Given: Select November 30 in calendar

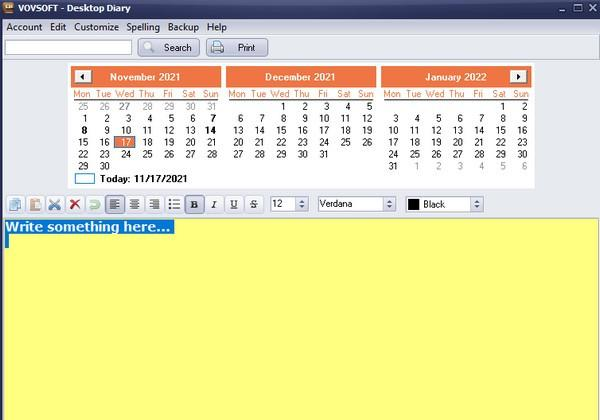Looking at the screenshot, I should coord(104,166).
